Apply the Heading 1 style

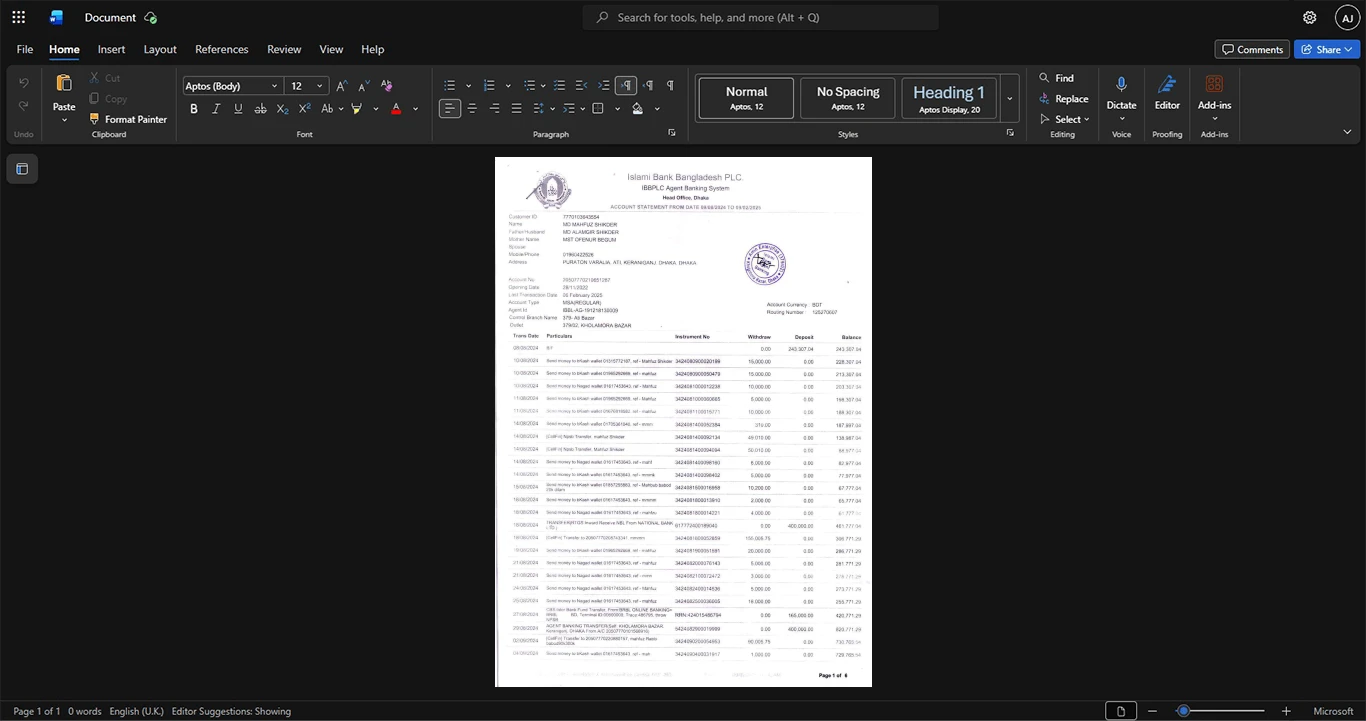[949, 98]
